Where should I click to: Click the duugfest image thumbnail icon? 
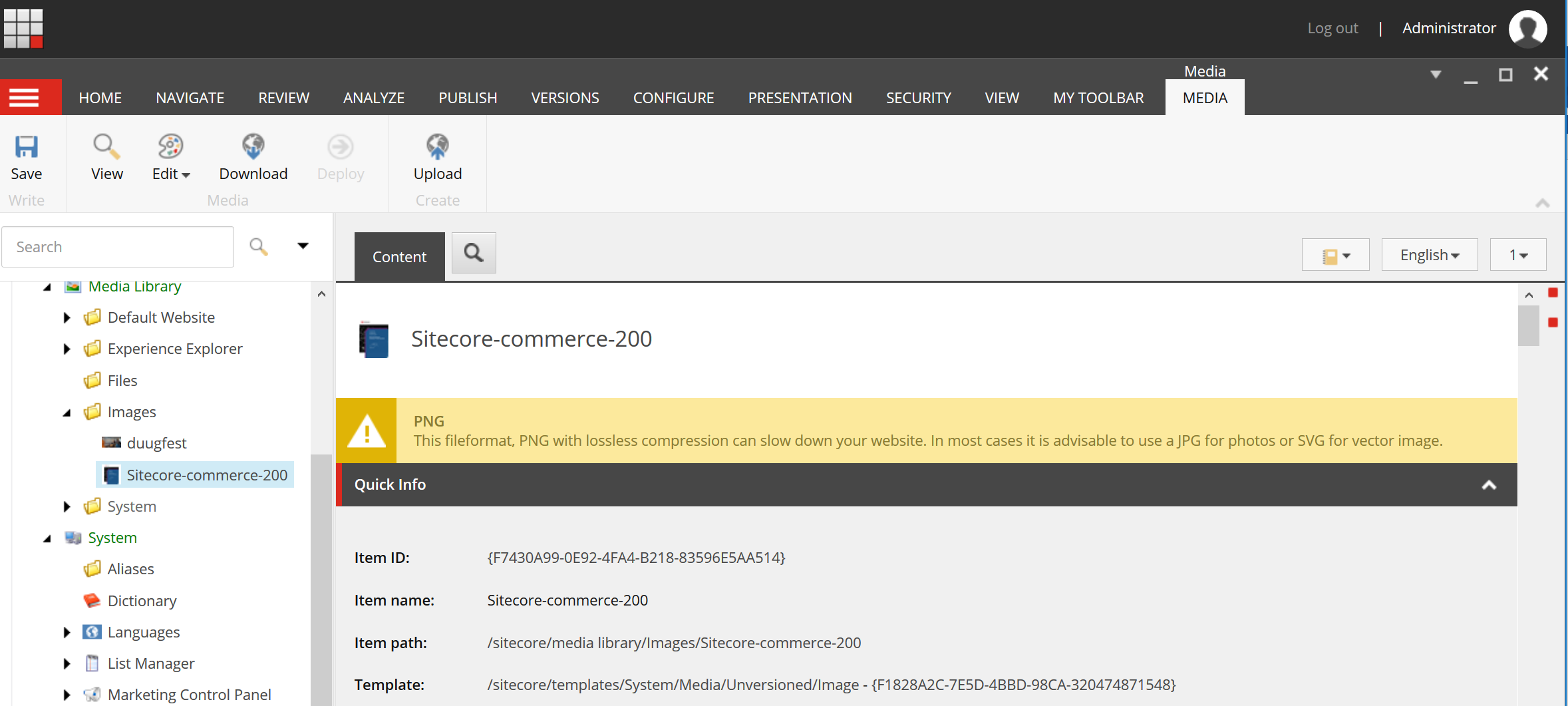111,442
